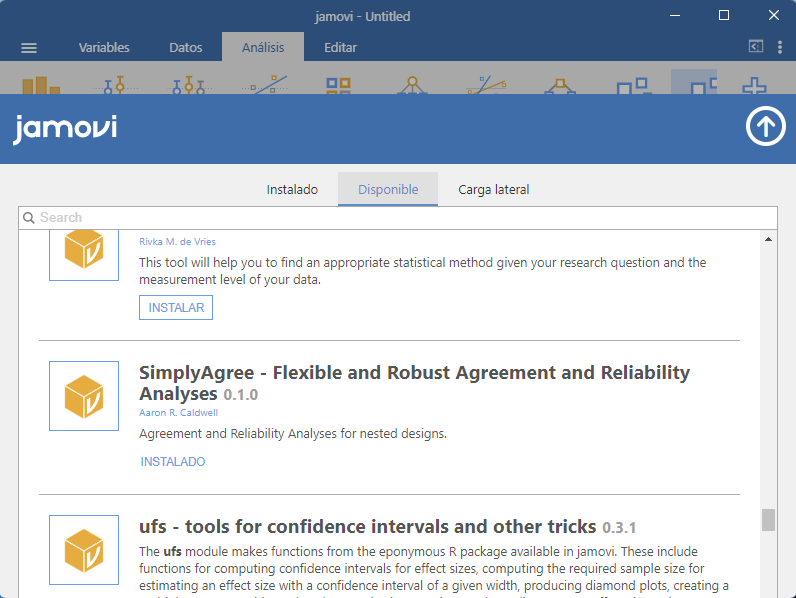Open the vertical three-dots options menu
The image size is (796, 598).
coord(781,47)
